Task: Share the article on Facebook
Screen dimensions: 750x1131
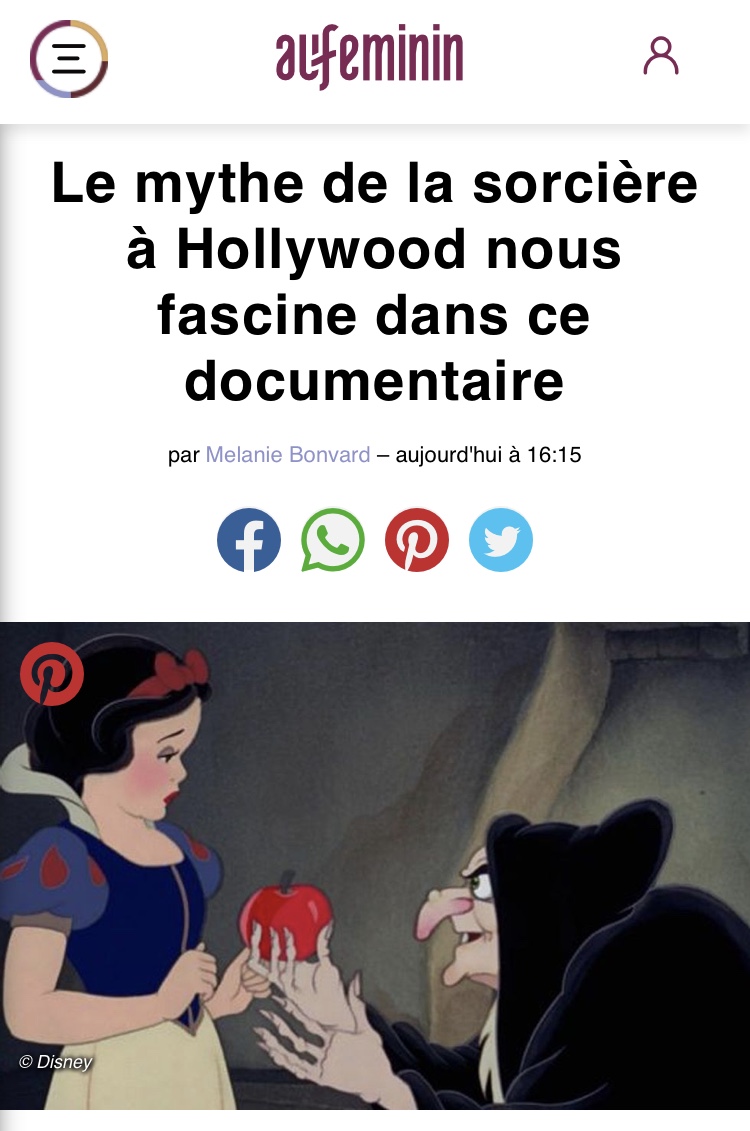Action: coord(249,540)
